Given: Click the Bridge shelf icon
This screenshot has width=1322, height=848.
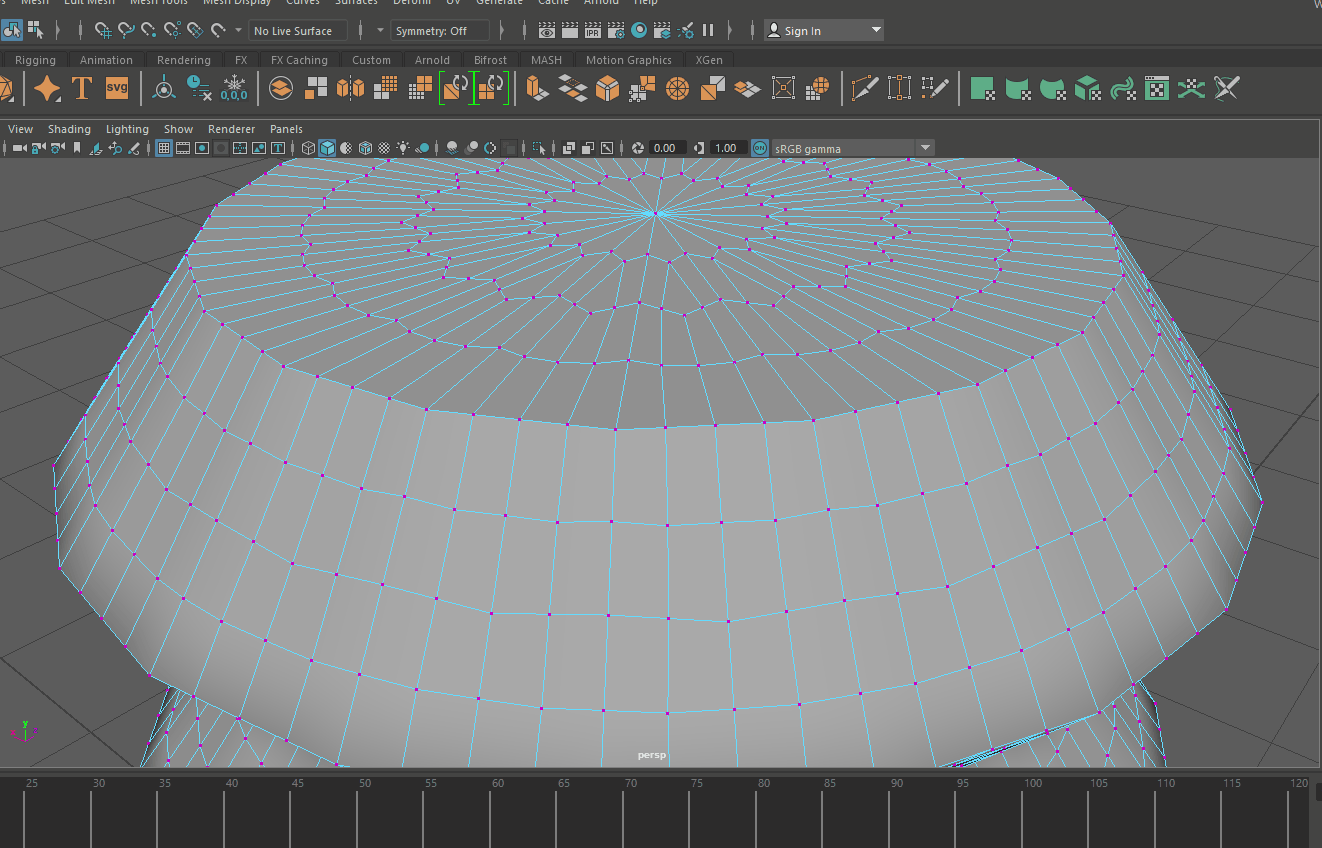Looking at the screenshot, I should pyautogui.click(x=572, y=88).
